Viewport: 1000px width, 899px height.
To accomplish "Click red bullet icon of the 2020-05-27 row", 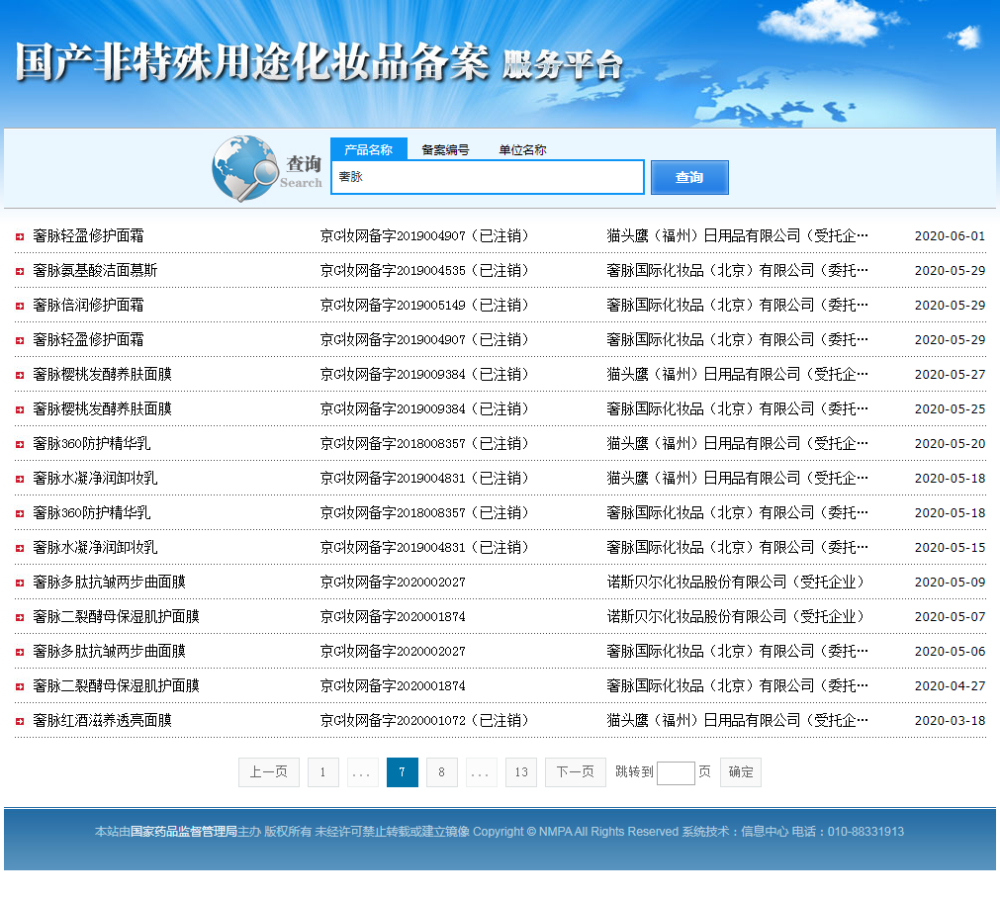I will [x=20, y=375].
